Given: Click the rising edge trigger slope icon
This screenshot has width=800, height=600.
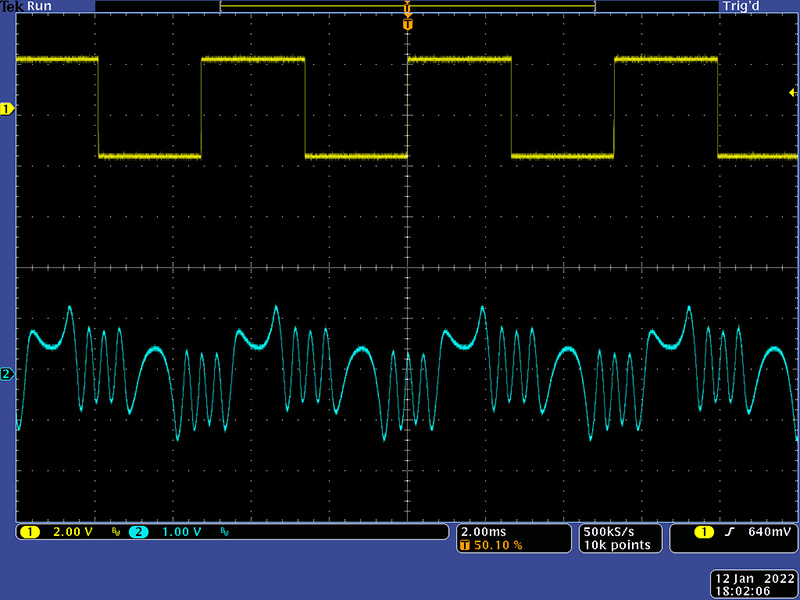Looking at the screenshot, I should click(730, 532).
